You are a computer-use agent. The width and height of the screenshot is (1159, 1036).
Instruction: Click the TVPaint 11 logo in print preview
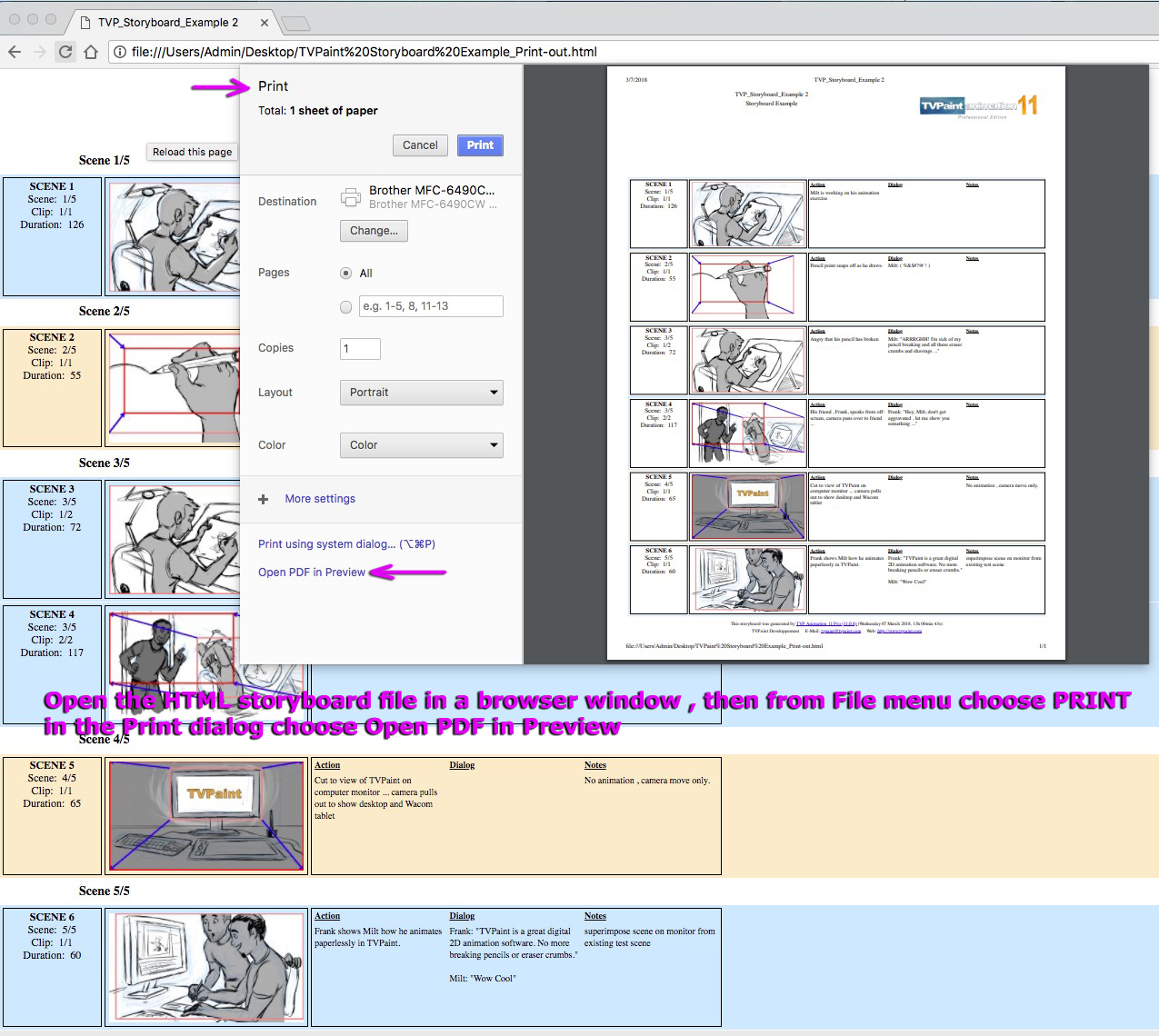tap(979, 105)
